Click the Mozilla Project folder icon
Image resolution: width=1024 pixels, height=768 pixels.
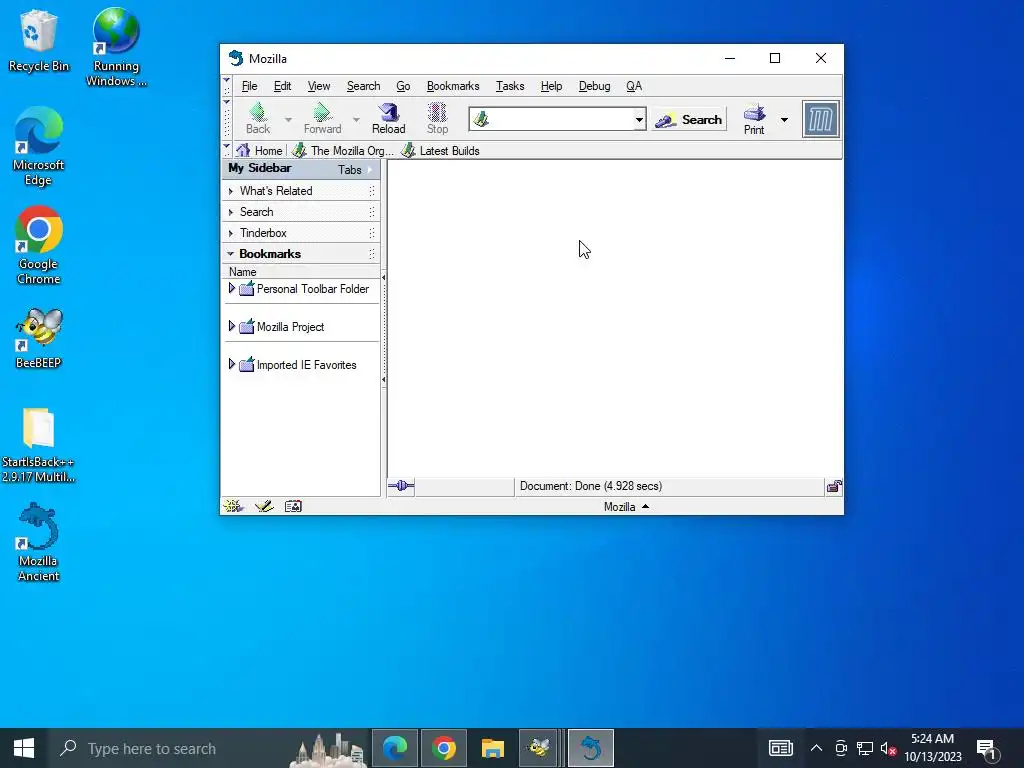point(246,327)
